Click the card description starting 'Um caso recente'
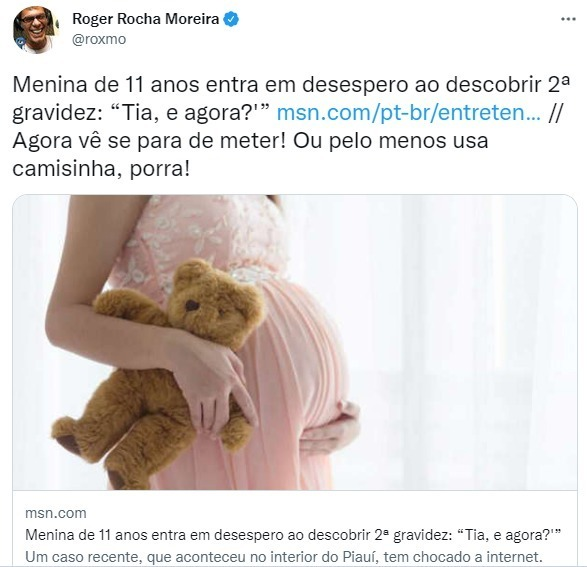 point(284,557)
